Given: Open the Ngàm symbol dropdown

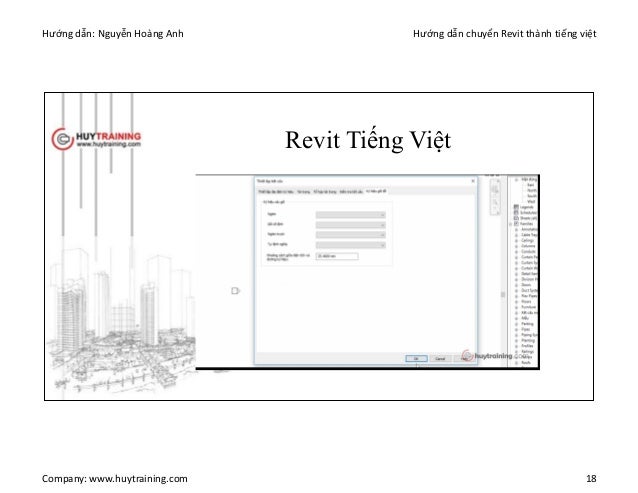Looking at the screenshot, I should pos(350,215).
